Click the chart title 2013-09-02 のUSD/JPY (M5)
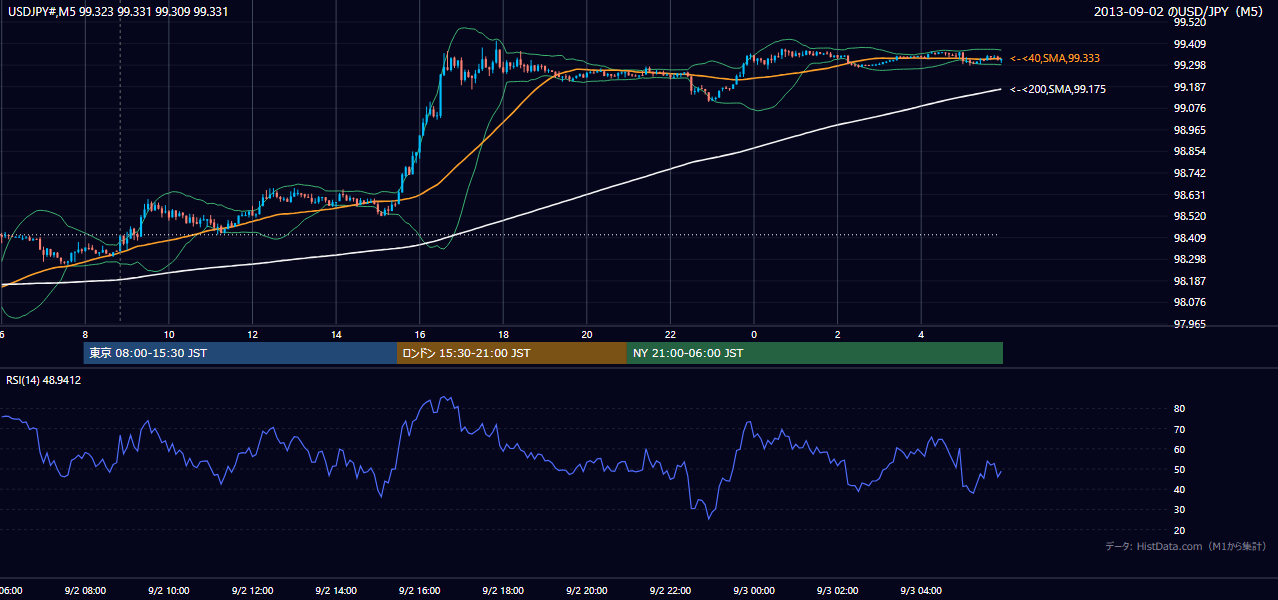 (x=1180, y=11)
